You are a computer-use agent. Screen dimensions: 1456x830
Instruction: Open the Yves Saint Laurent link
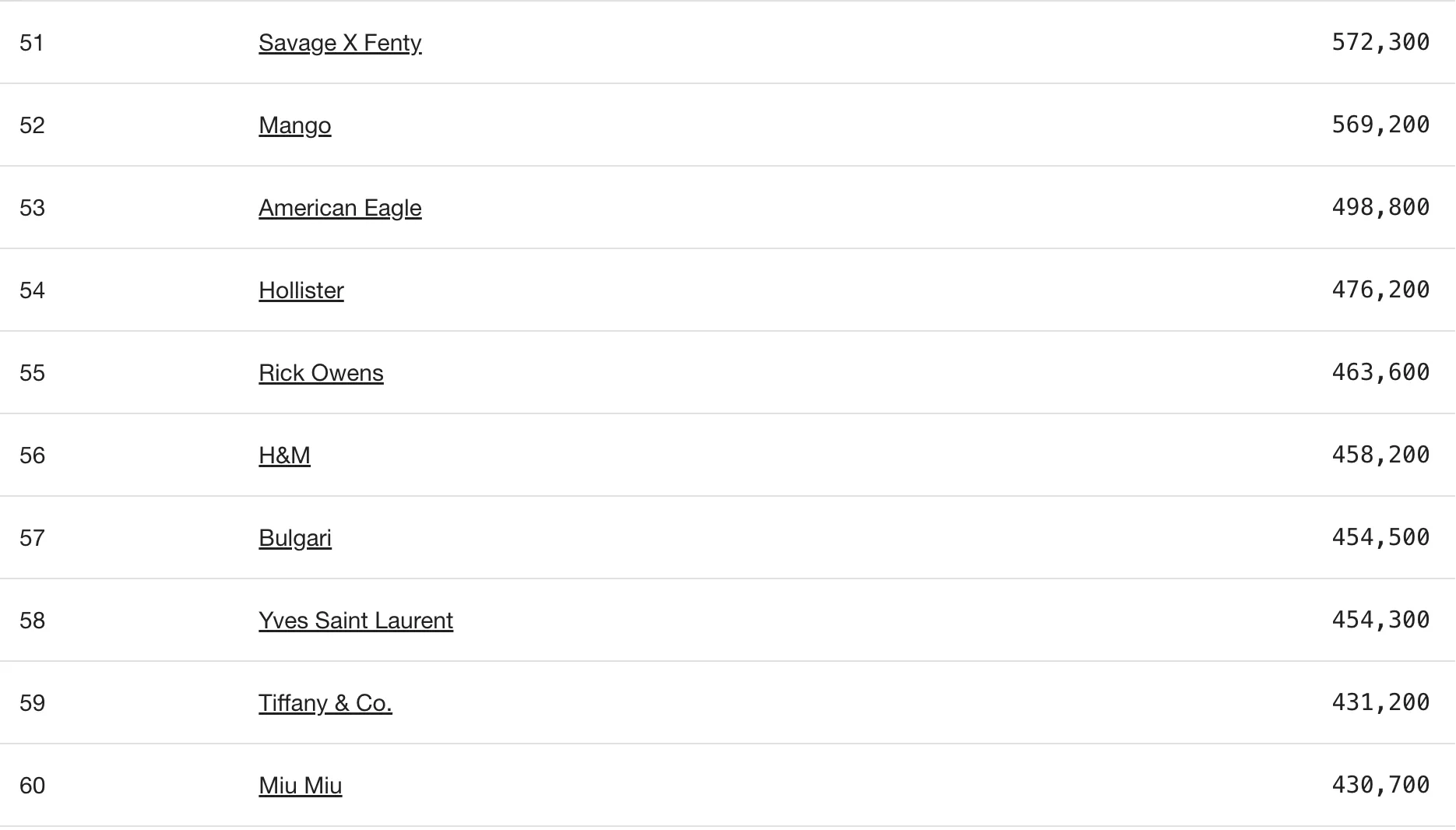point(356,621)
